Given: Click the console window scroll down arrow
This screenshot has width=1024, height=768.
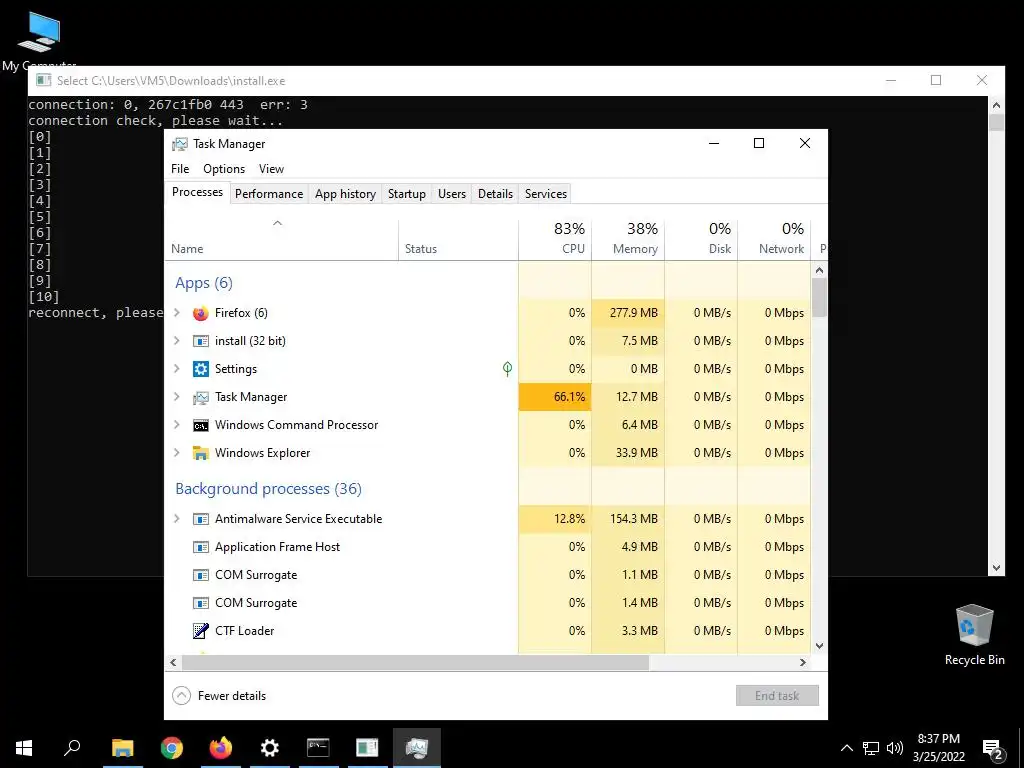Looking at the screenshot, I should 997,568.
